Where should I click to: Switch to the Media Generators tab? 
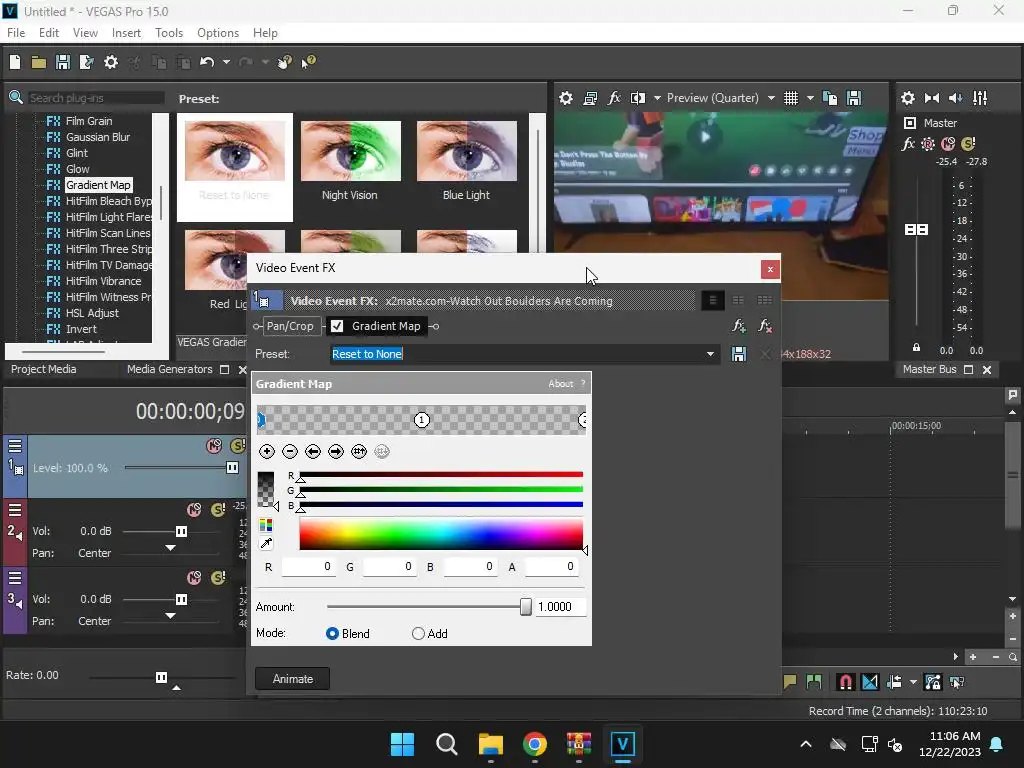click(x=170, y=369)
